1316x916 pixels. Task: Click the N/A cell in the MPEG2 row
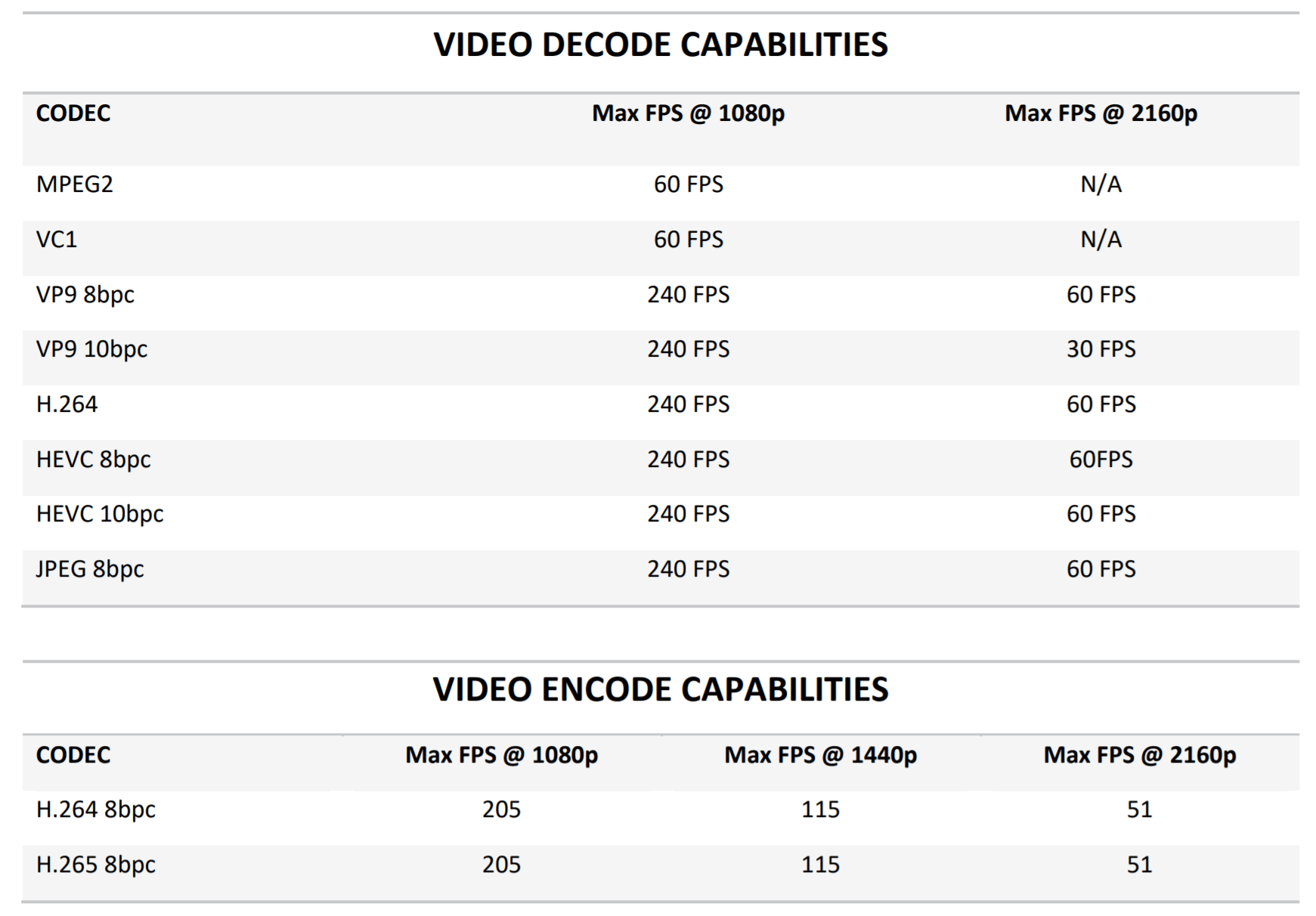point(1101,184)
